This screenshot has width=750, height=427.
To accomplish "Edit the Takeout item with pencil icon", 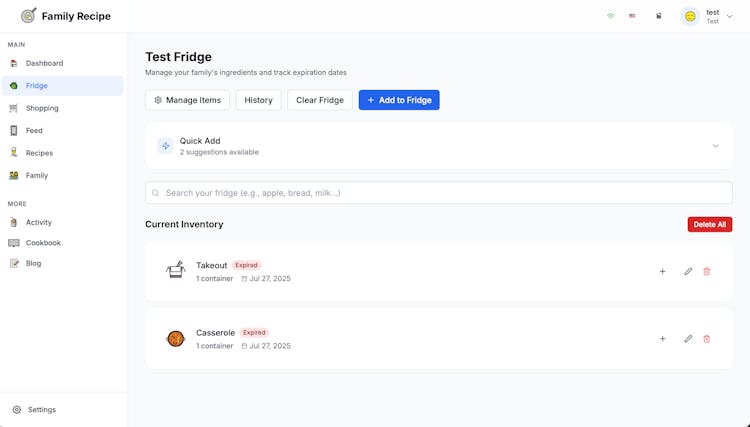I will [x=688, y=271].
